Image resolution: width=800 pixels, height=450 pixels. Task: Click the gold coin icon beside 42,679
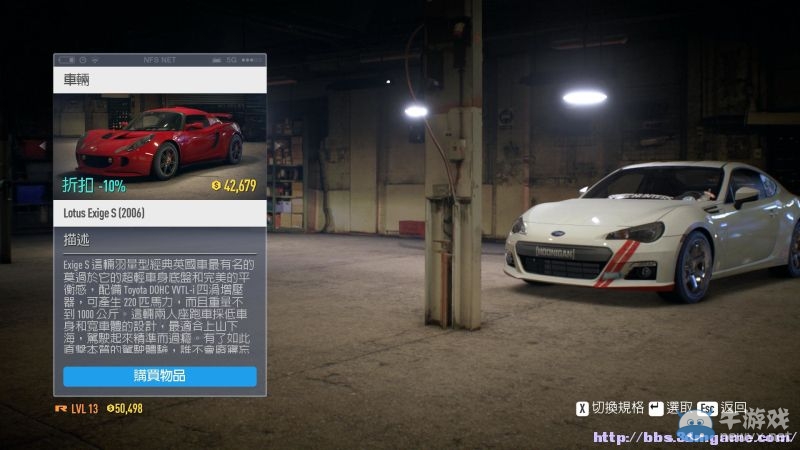point(216,185)
